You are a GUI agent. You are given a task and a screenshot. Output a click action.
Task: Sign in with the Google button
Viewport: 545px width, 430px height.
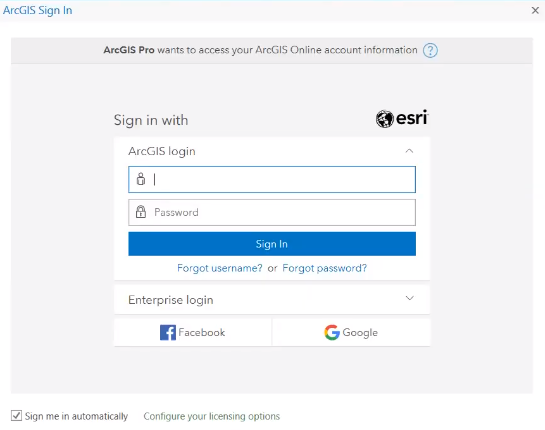pos(351,333)
